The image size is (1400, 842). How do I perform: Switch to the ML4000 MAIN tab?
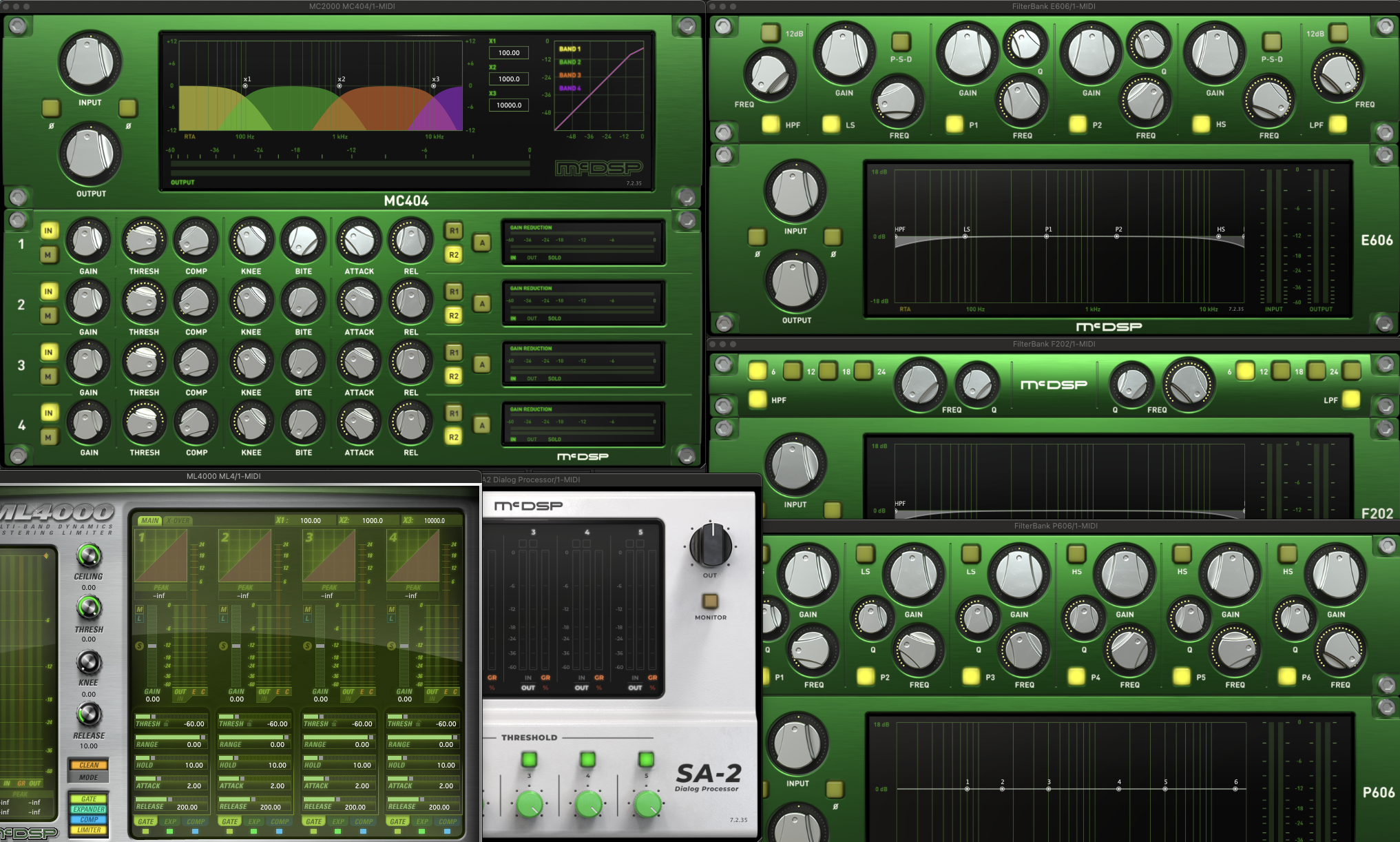[x=150, y=520]
